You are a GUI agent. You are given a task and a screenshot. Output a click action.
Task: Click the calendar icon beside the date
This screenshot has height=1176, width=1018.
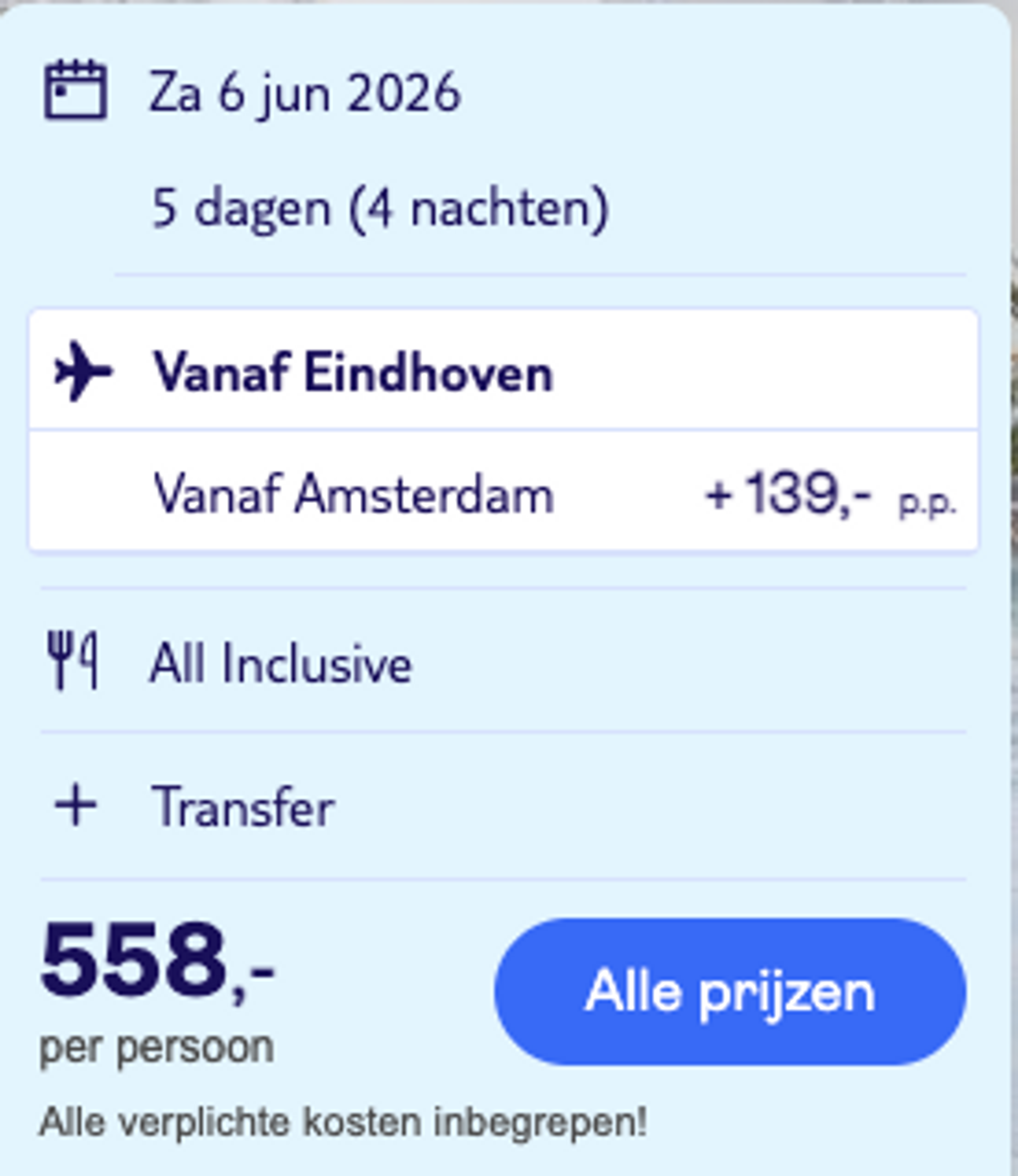[76, 90]
